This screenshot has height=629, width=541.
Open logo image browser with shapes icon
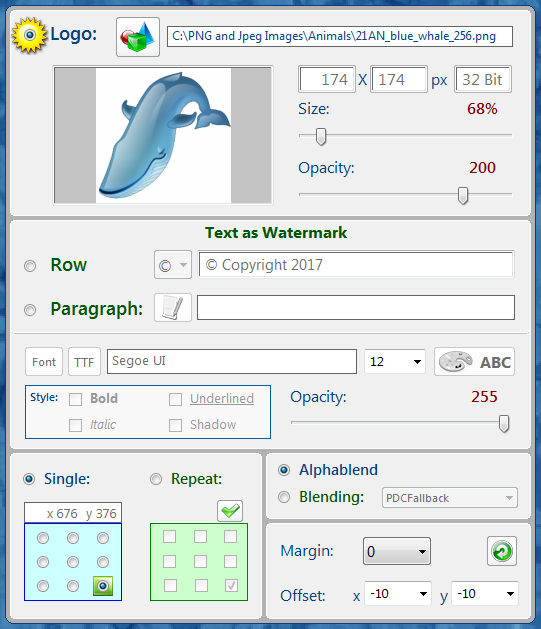[x=138, y=37]
